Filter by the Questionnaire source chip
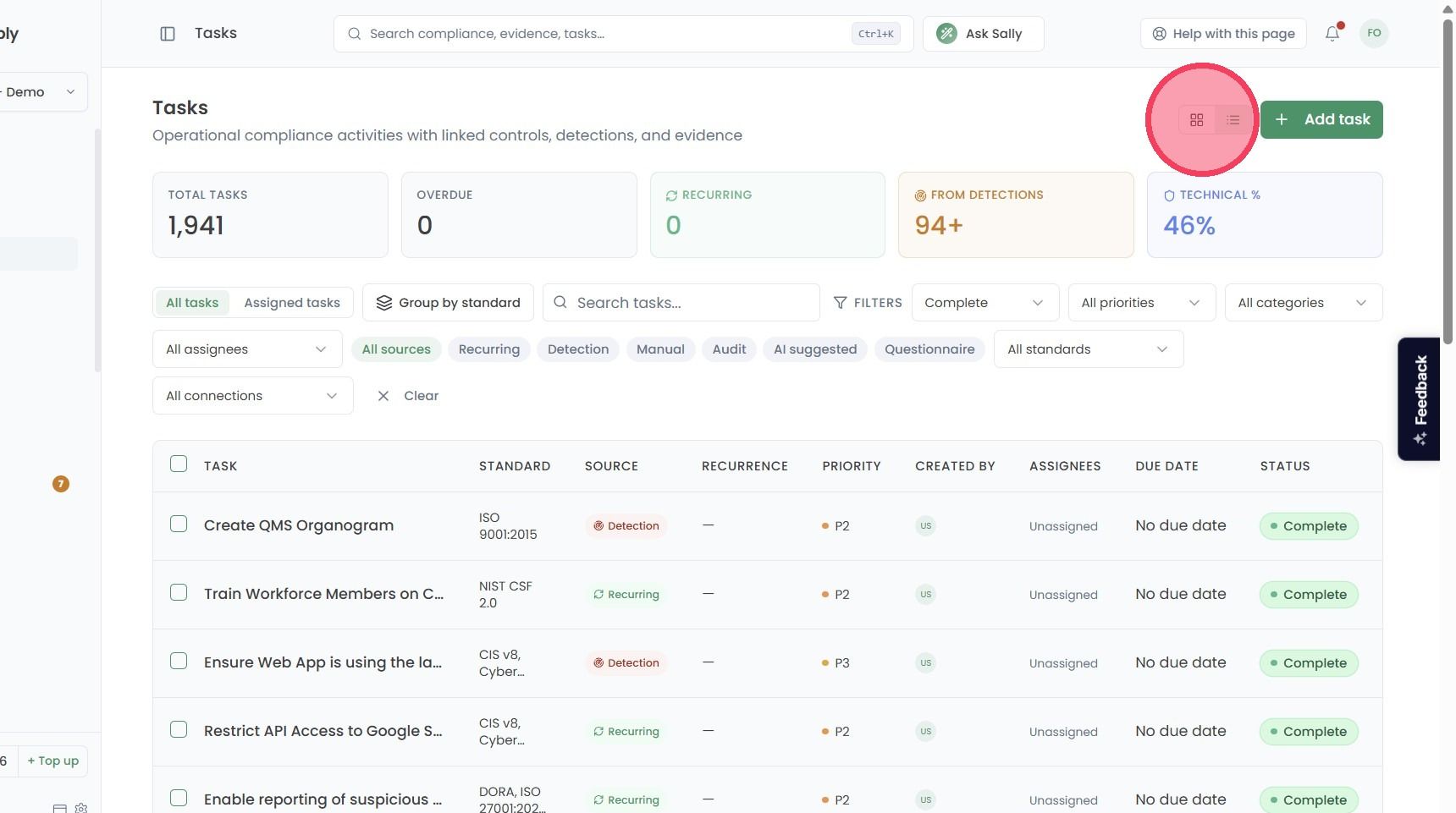Image resolution: width=1456 pixels, height=813 pixels. coord(929,349)
